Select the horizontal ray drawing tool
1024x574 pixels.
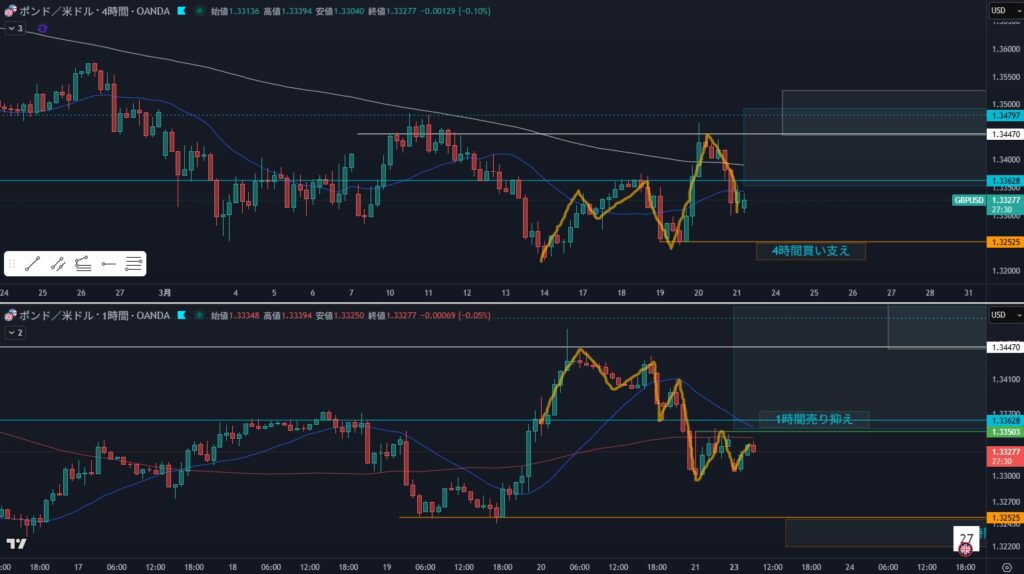[108, 264]
